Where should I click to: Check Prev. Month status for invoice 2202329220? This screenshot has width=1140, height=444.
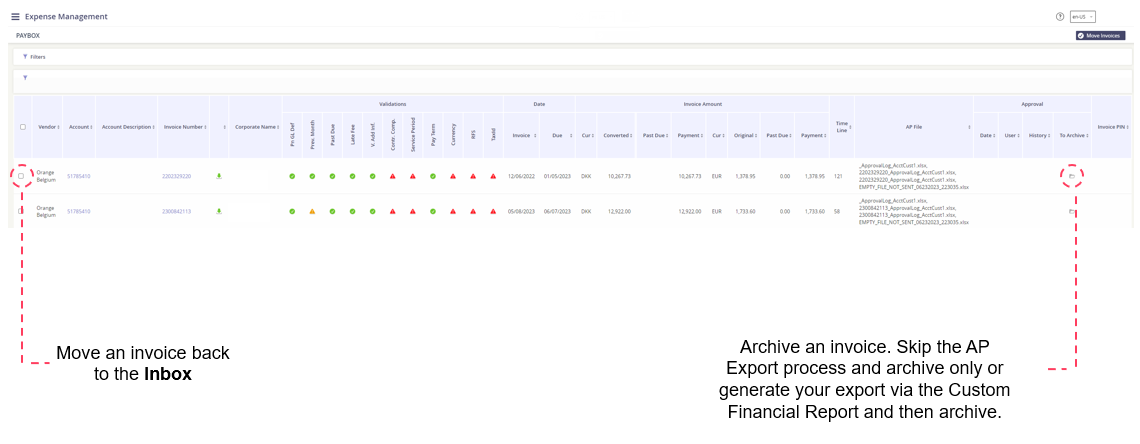tap(312, 176)
